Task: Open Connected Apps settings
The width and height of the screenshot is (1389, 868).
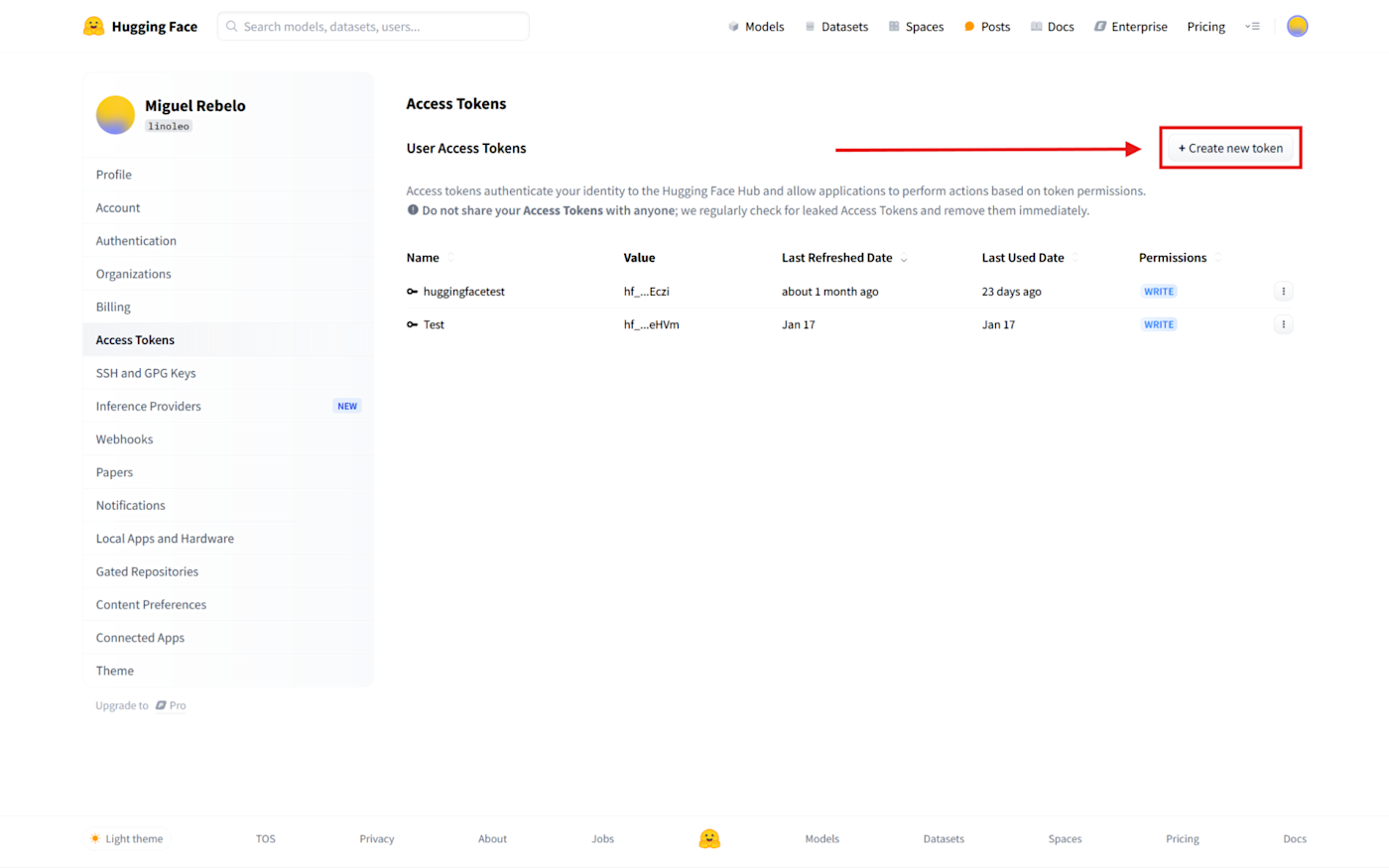Action: click(x=228, y=638)
